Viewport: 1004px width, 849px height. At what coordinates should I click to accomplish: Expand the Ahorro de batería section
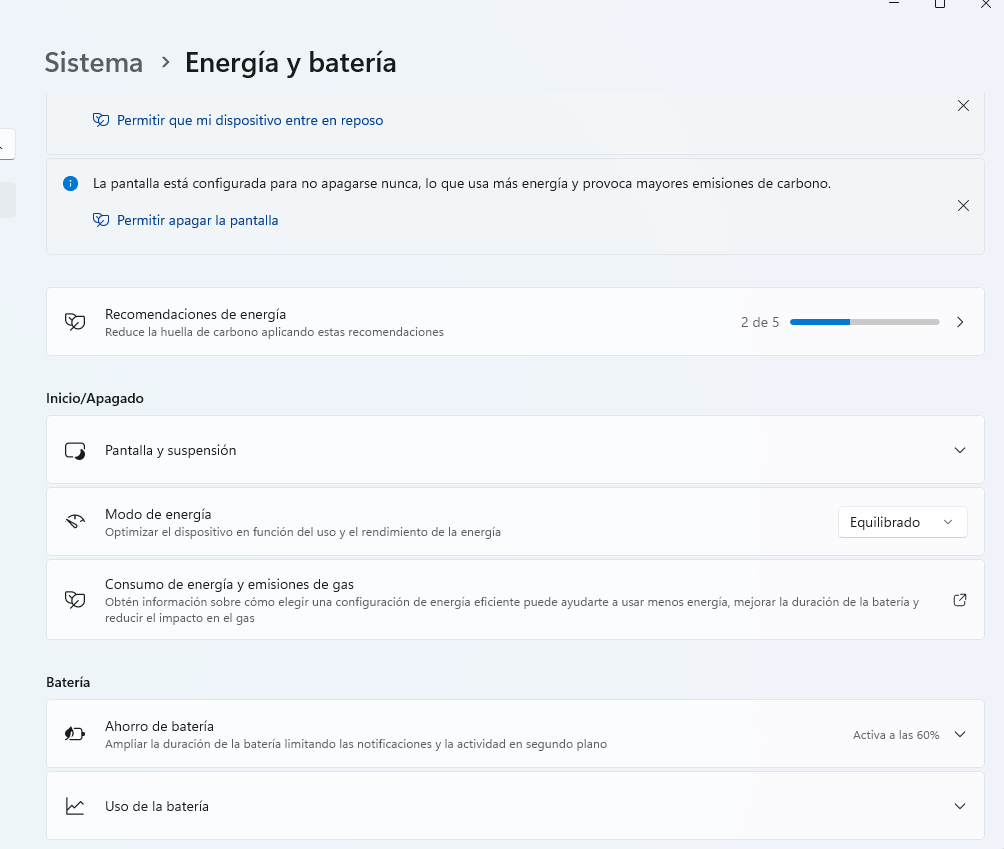pyautogui.click(x=960, y=734)
